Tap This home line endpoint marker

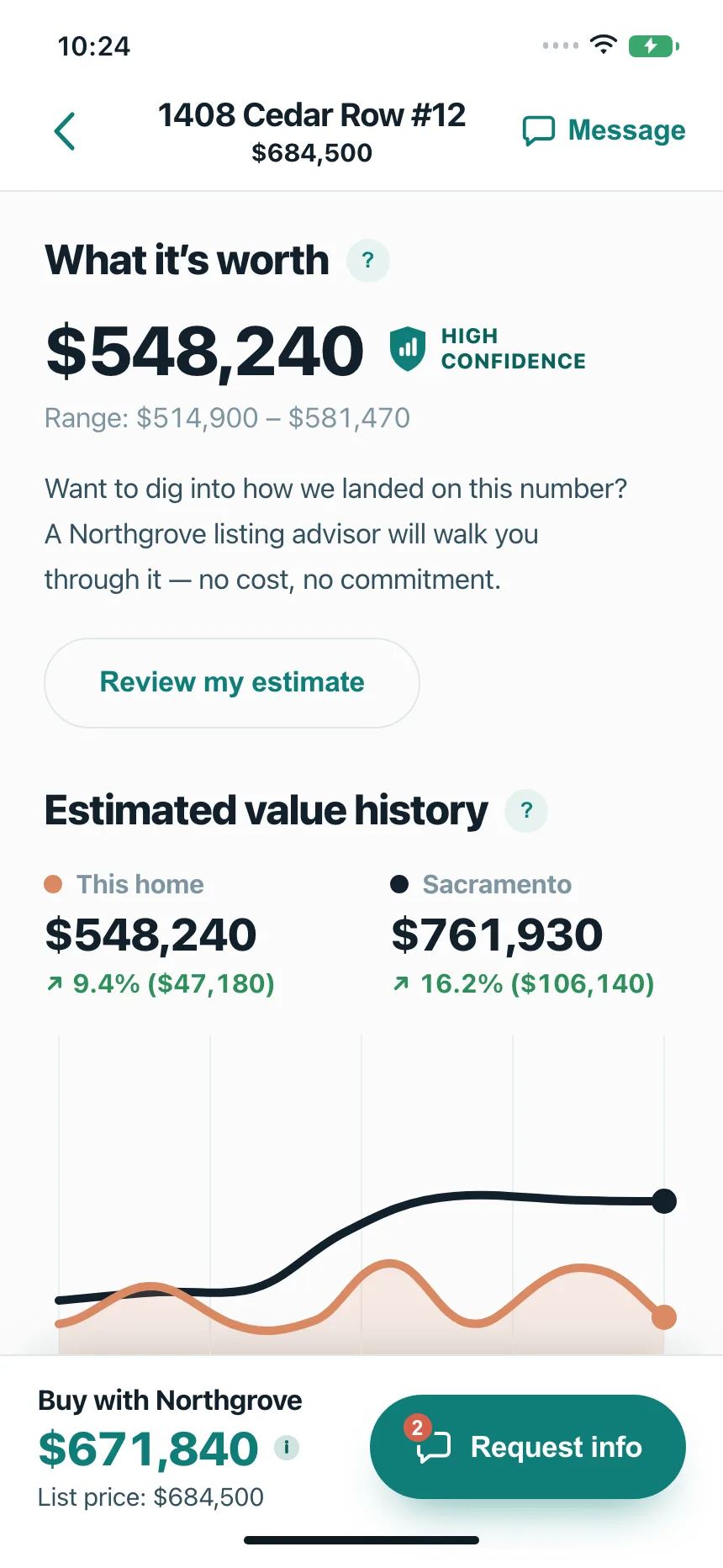point(664,1317)
